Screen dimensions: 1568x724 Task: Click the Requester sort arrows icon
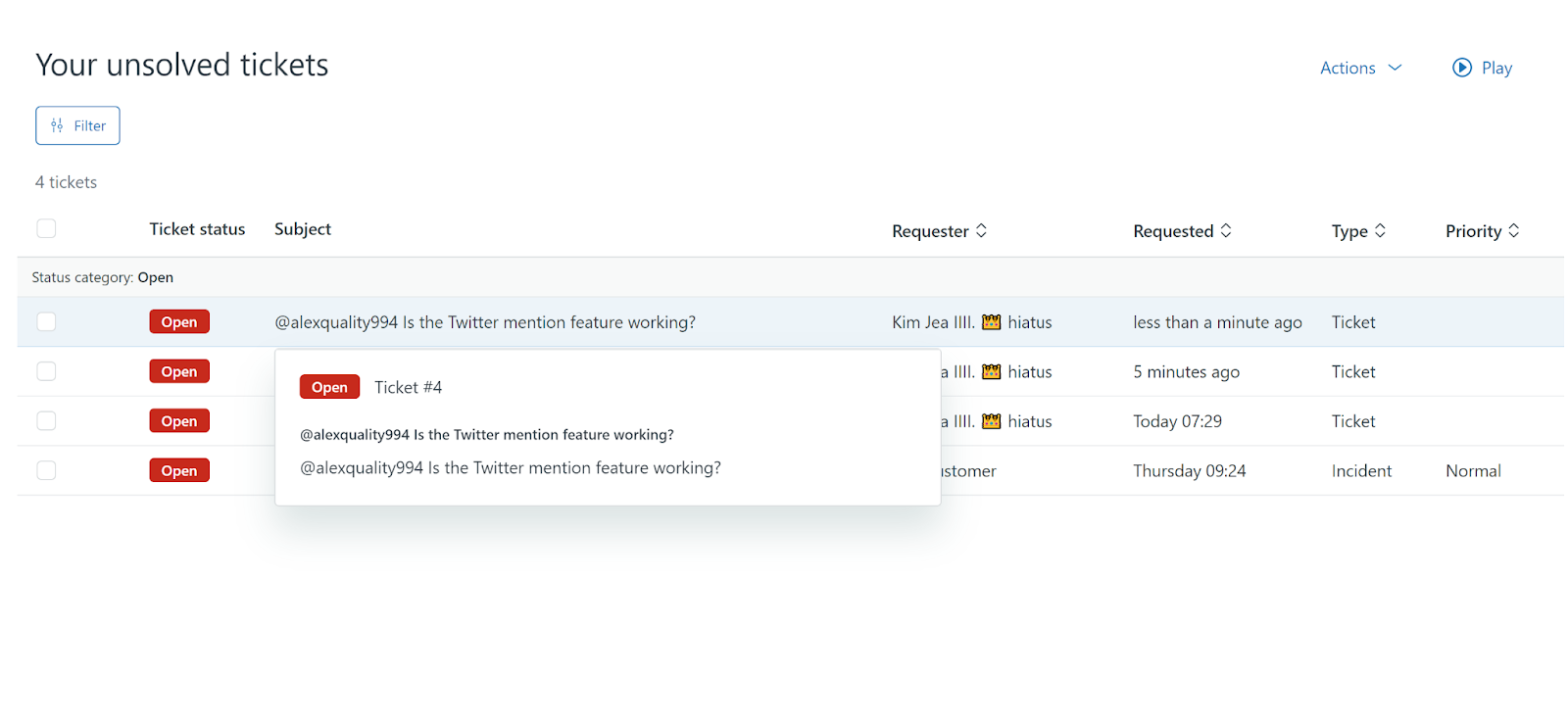(981, 230)
